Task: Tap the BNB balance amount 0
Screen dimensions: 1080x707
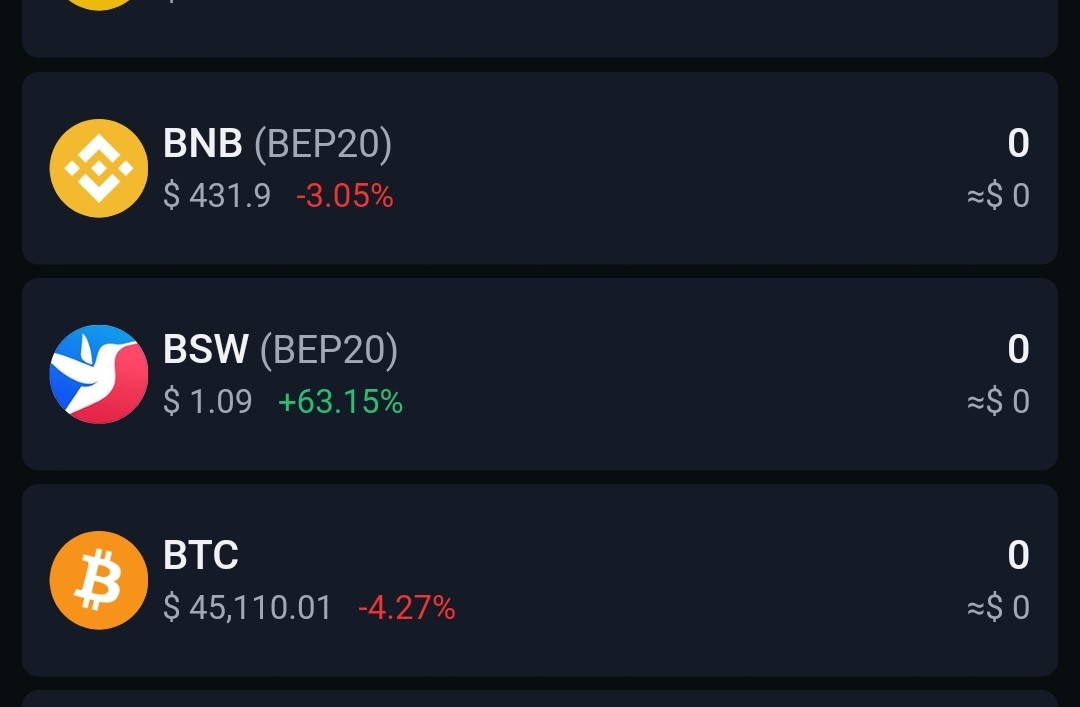Action: pyautogui.click(x=1018, y=143)
